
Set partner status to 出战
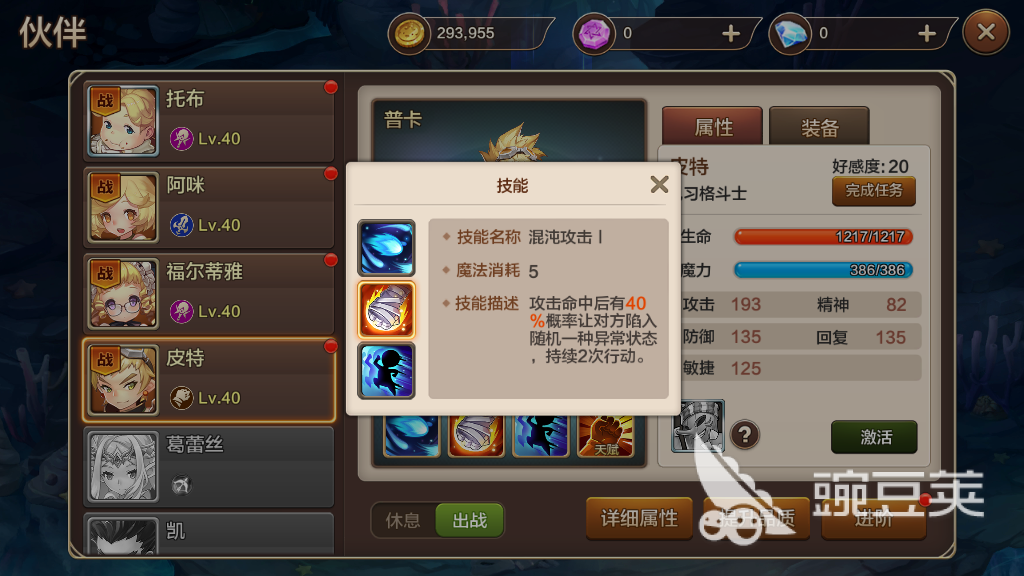click(470, 520)
